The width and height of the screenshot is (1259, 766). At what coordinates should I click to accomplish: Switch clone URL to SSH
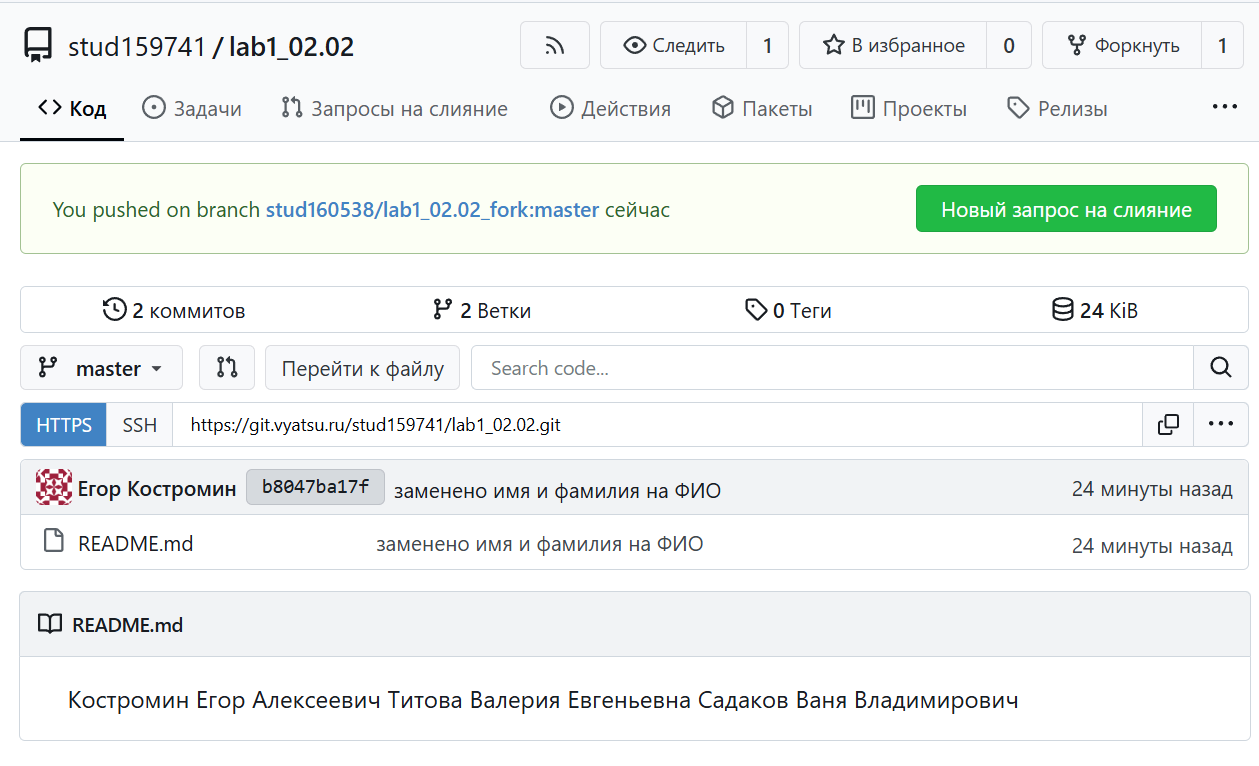pos(140,425)
